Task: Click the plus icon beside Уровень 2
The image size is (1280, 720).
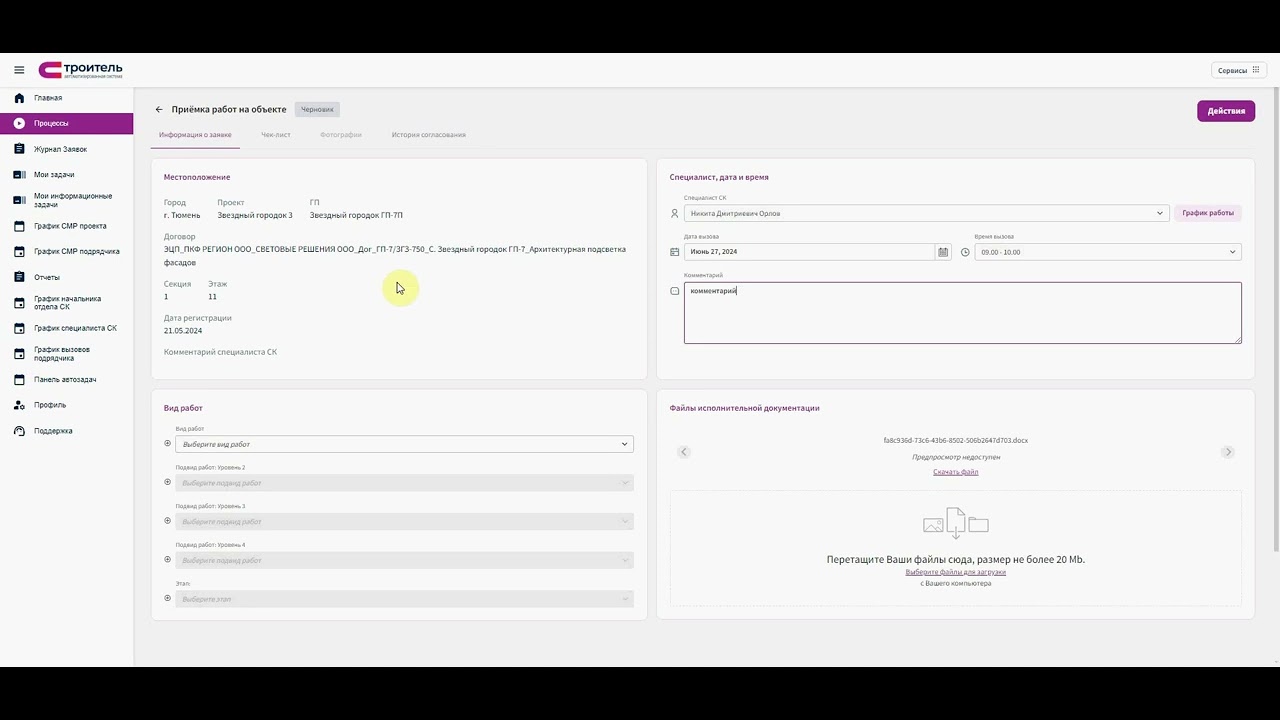Action: coord(167,482)
